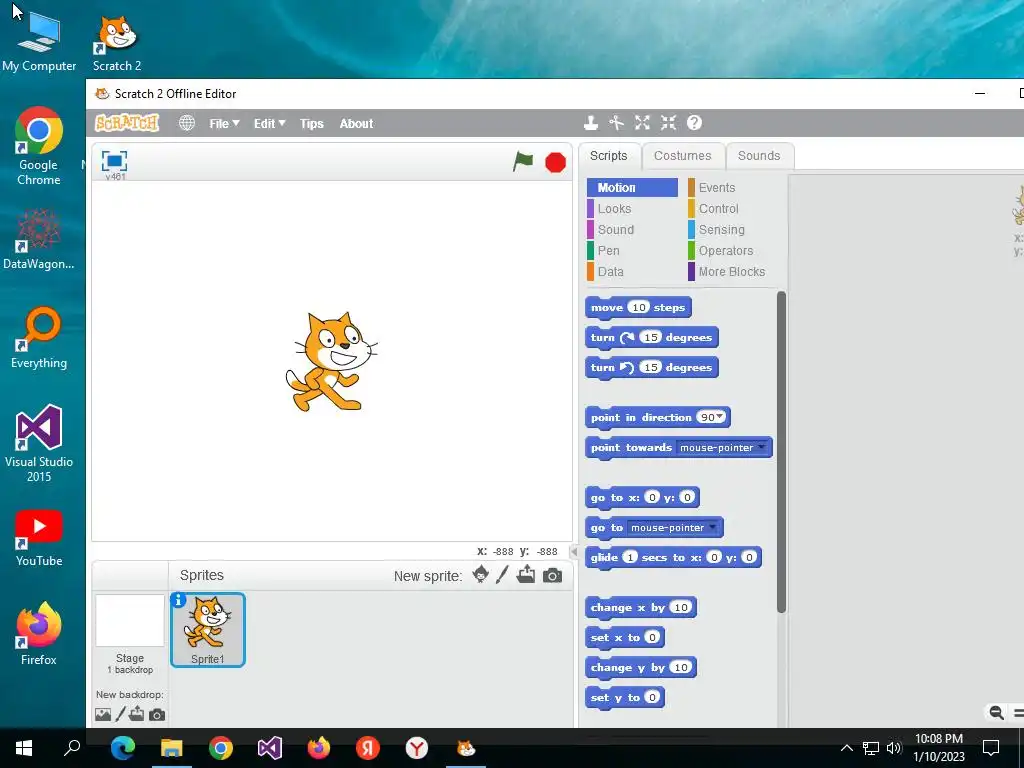This screenshot has width=1024, height=768.
Task: Open mouse-pointer dropdown in go to block
Action: (x=712, y=527)
